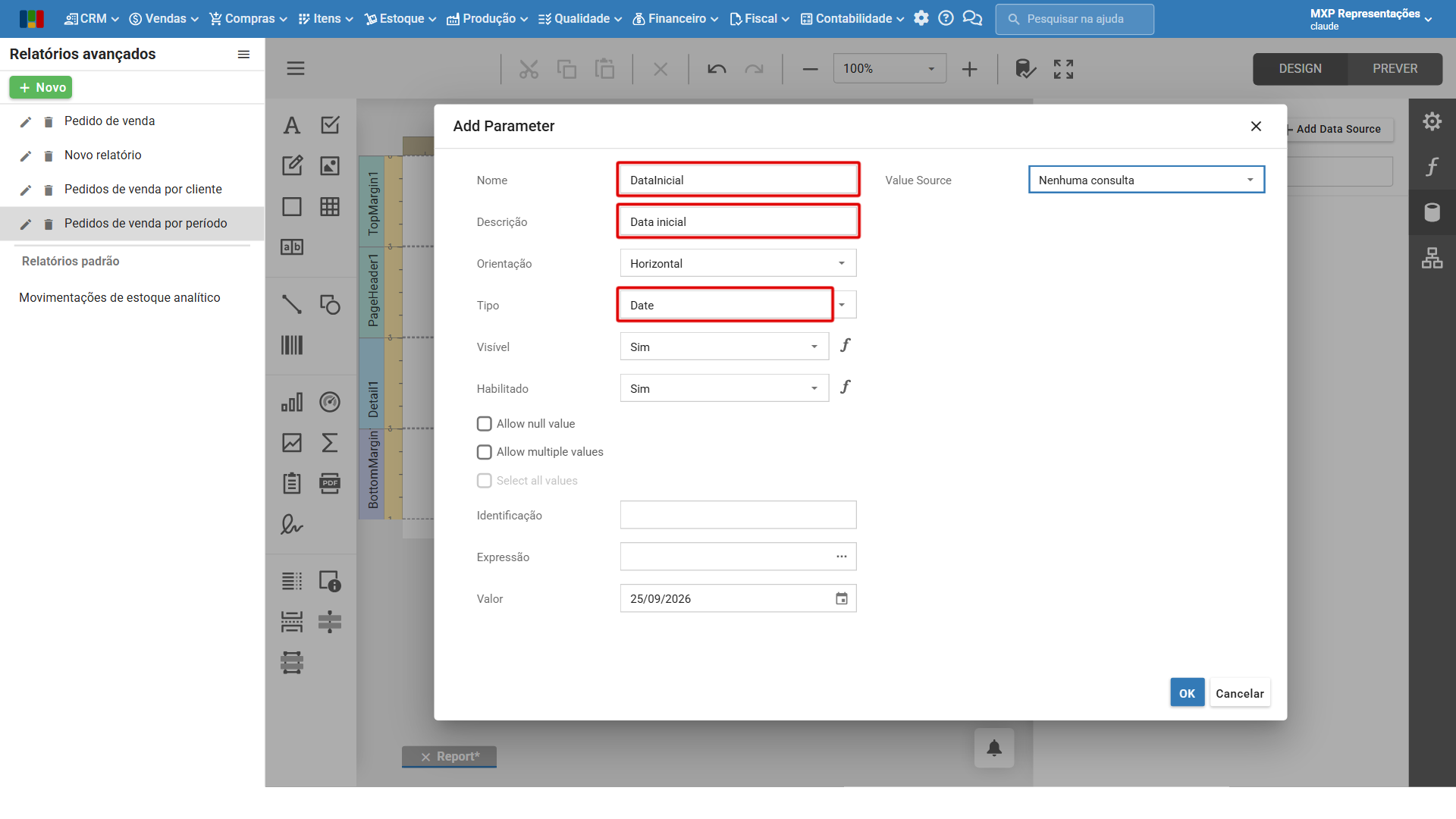This screenshot has width=1456, height=819.
Task: Check Allow multiple values
Action: 485,452
